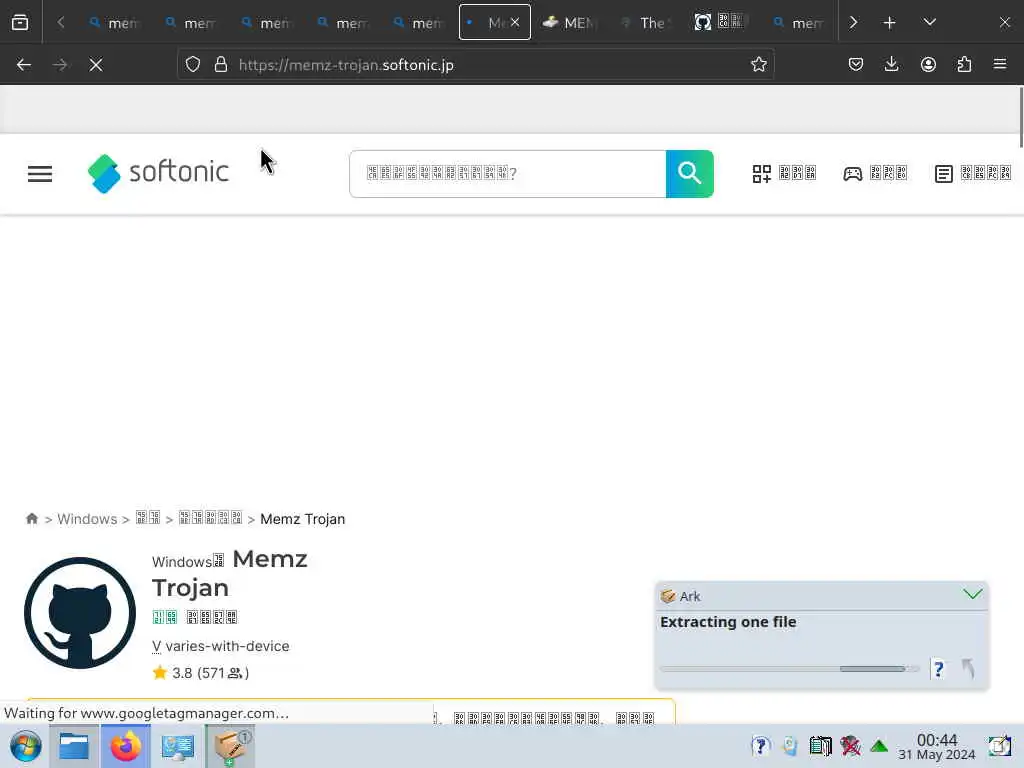Screen dimensions: 1024x768
Task: Stop loading the page
Action: click(x=96, y=65)
